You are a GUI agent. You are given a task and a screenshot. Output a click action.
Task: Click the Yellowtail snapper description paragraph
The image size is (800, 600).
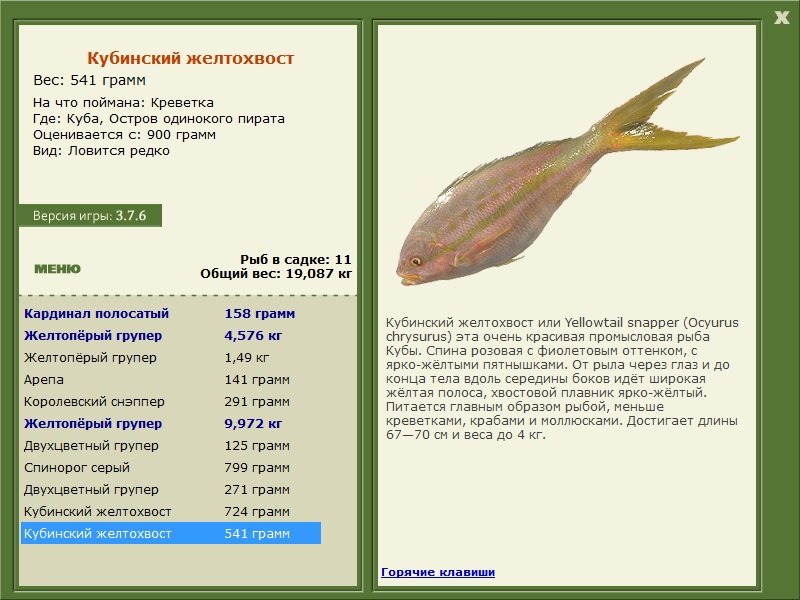(x=562, y=379)
